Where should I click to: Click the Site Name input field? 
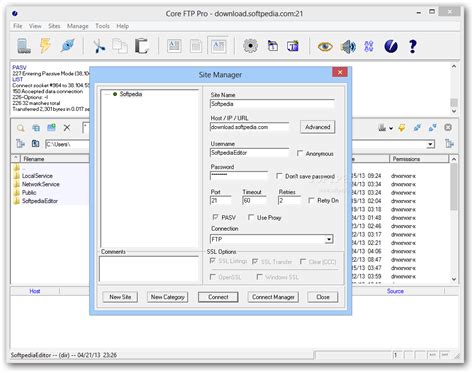tap(272, 104)
